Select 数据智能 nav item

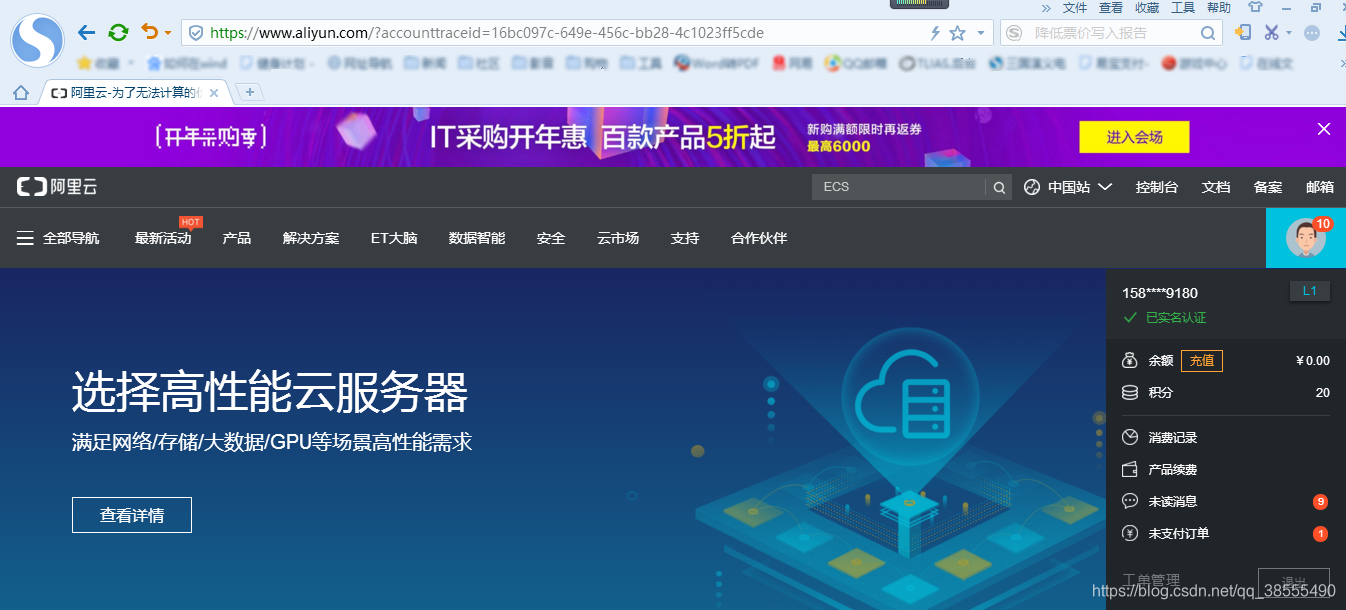point(477,238)
